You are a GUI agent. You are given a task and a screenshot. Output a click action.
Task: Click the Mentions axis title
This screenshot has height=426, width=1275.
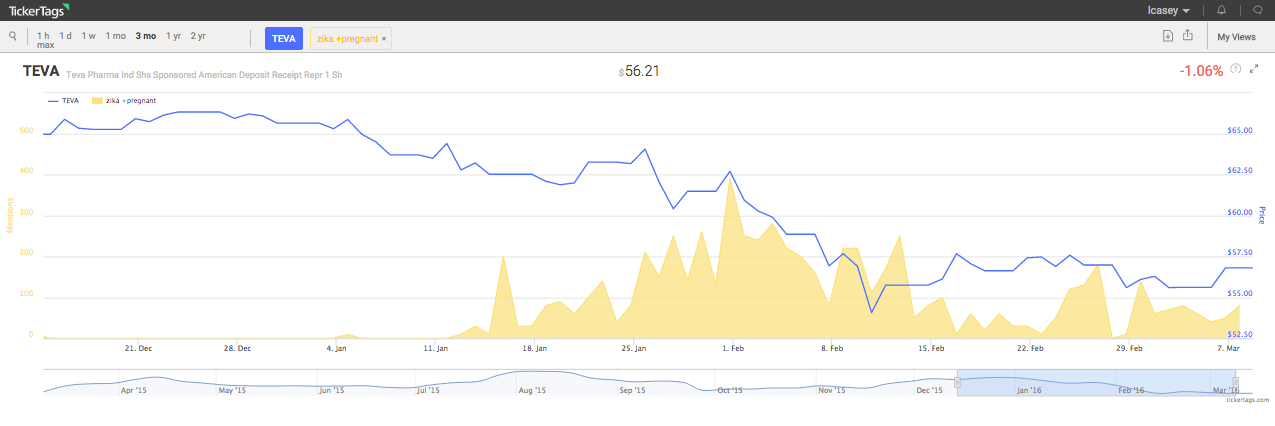coord(11,215)
